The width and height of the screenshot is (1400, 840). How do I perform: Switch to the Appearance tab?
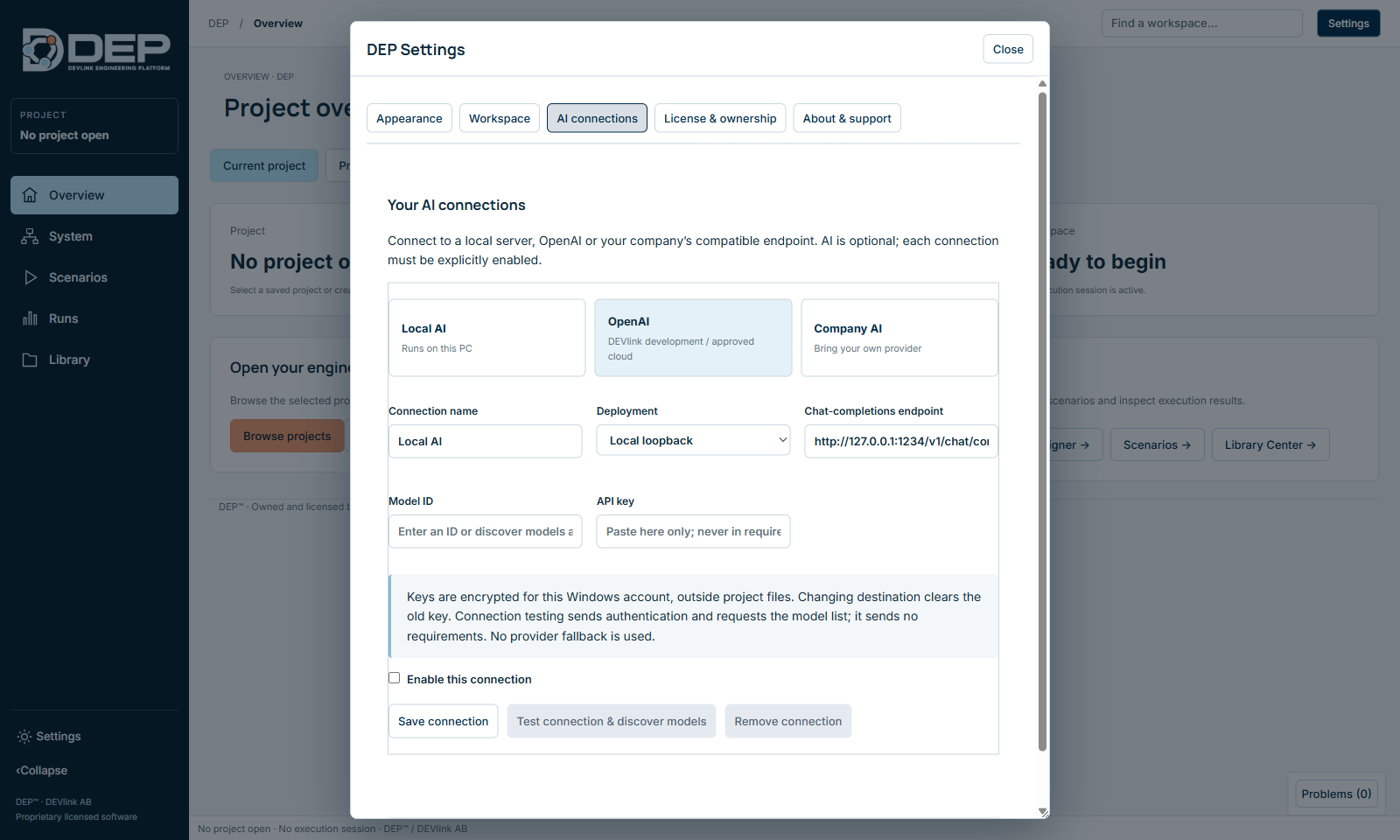pyautogui.click(x=409, y=118)
